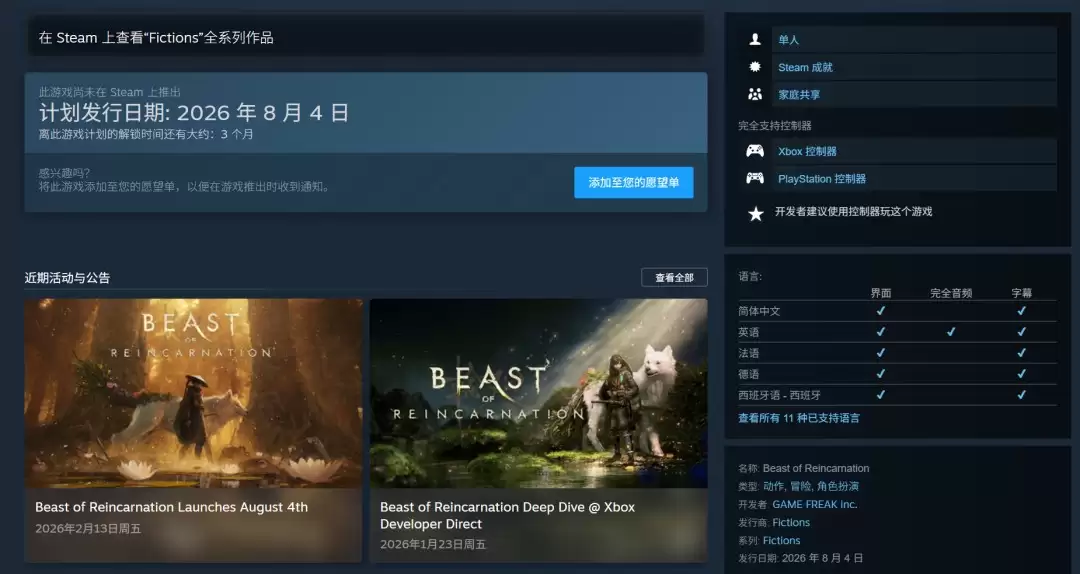Select the 动作 action genre link
The image size is (1080, 574).
[773, 486]
